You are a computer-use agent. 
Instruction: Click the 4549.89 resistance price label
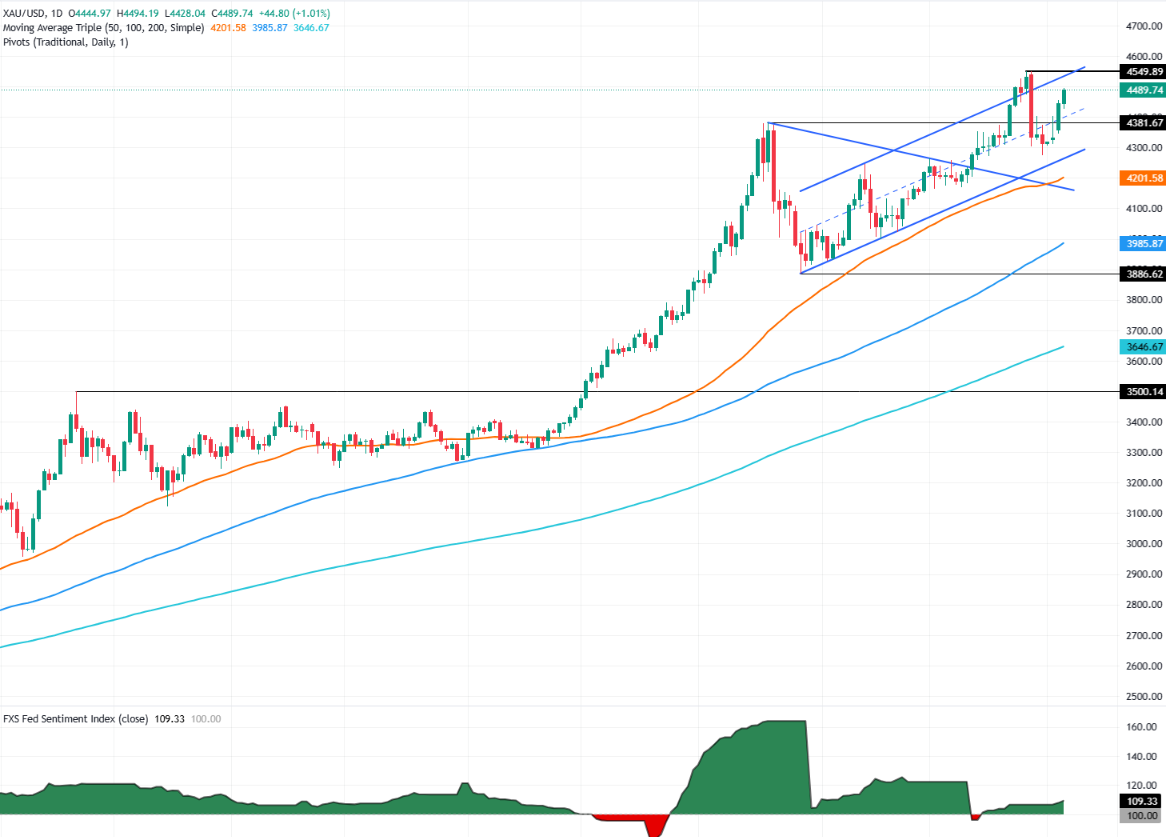click(1144, 72)
